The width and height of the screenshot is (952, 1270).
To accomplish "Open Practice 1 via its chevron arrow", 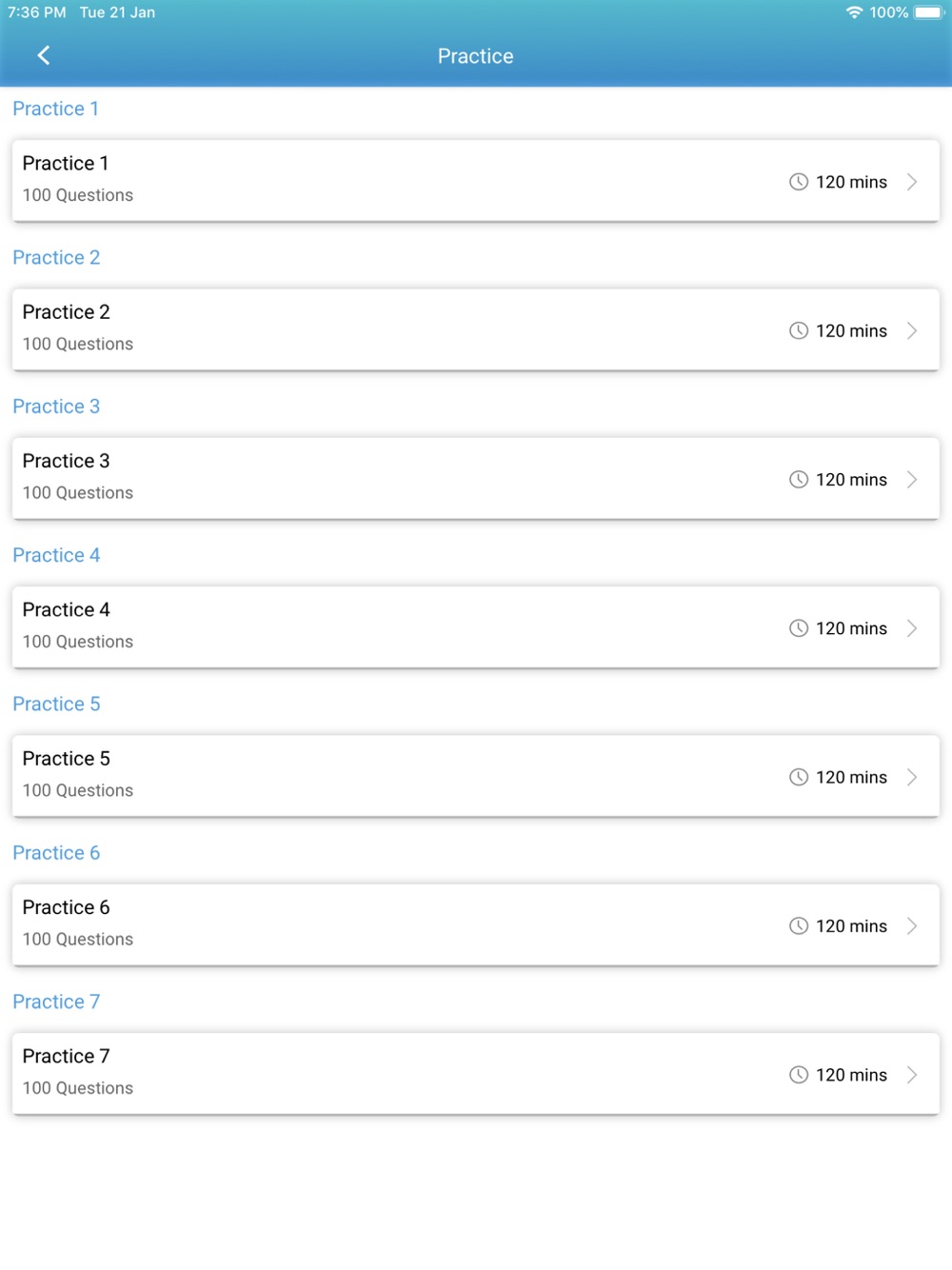I will tap(912, 182).
